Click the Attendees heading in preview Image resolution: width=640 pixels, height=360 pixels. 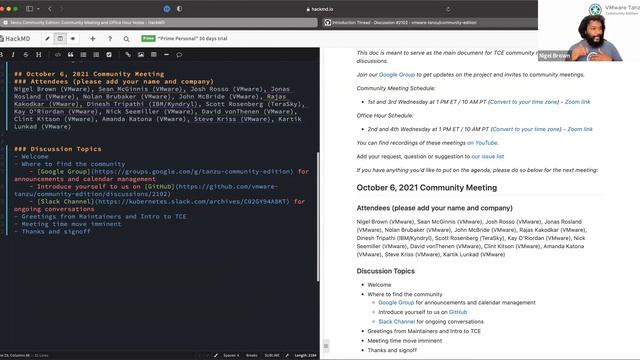[434, 208]
